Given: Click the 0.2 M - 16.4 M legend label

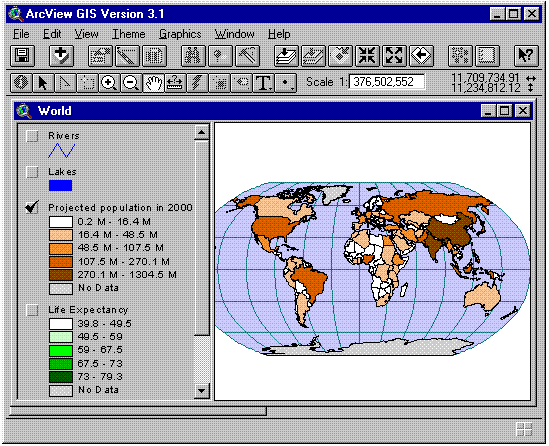Looking at the screenshot, I should click(x=114, y=222).
